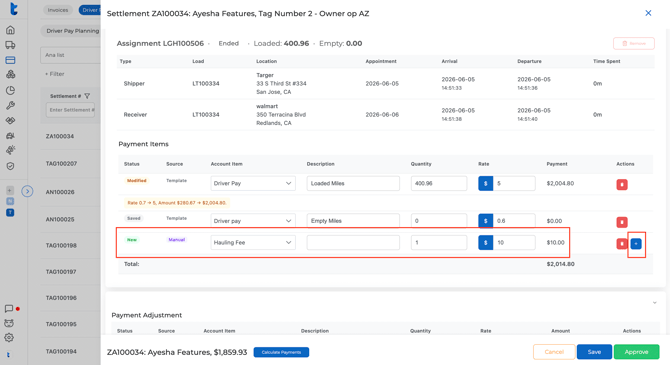Open the vehicle accident icon in sidebar
Viewport: 670px width, 365px height.
click(x=10, y=135)
